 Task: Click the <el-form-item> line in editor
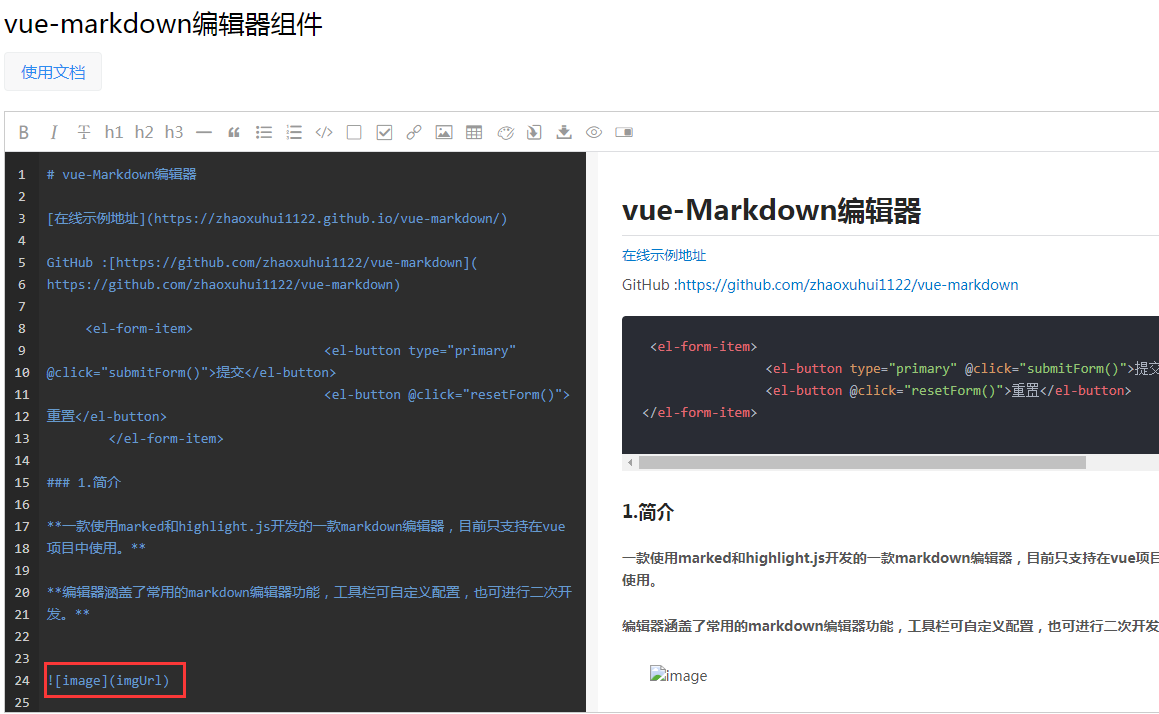pos(139,328)
